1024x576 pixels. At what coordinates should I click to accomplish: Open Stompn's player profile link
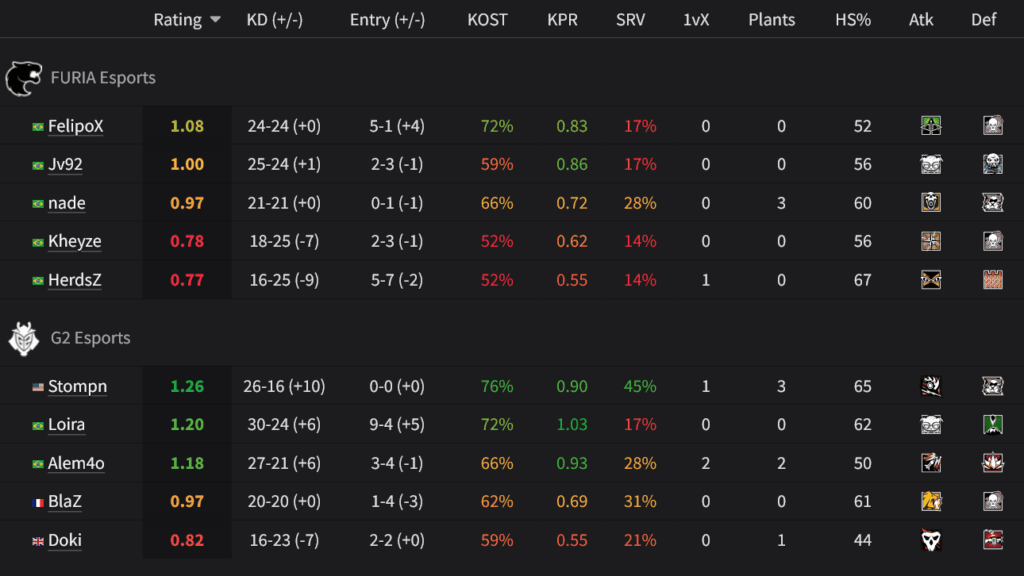pos(78,386)
